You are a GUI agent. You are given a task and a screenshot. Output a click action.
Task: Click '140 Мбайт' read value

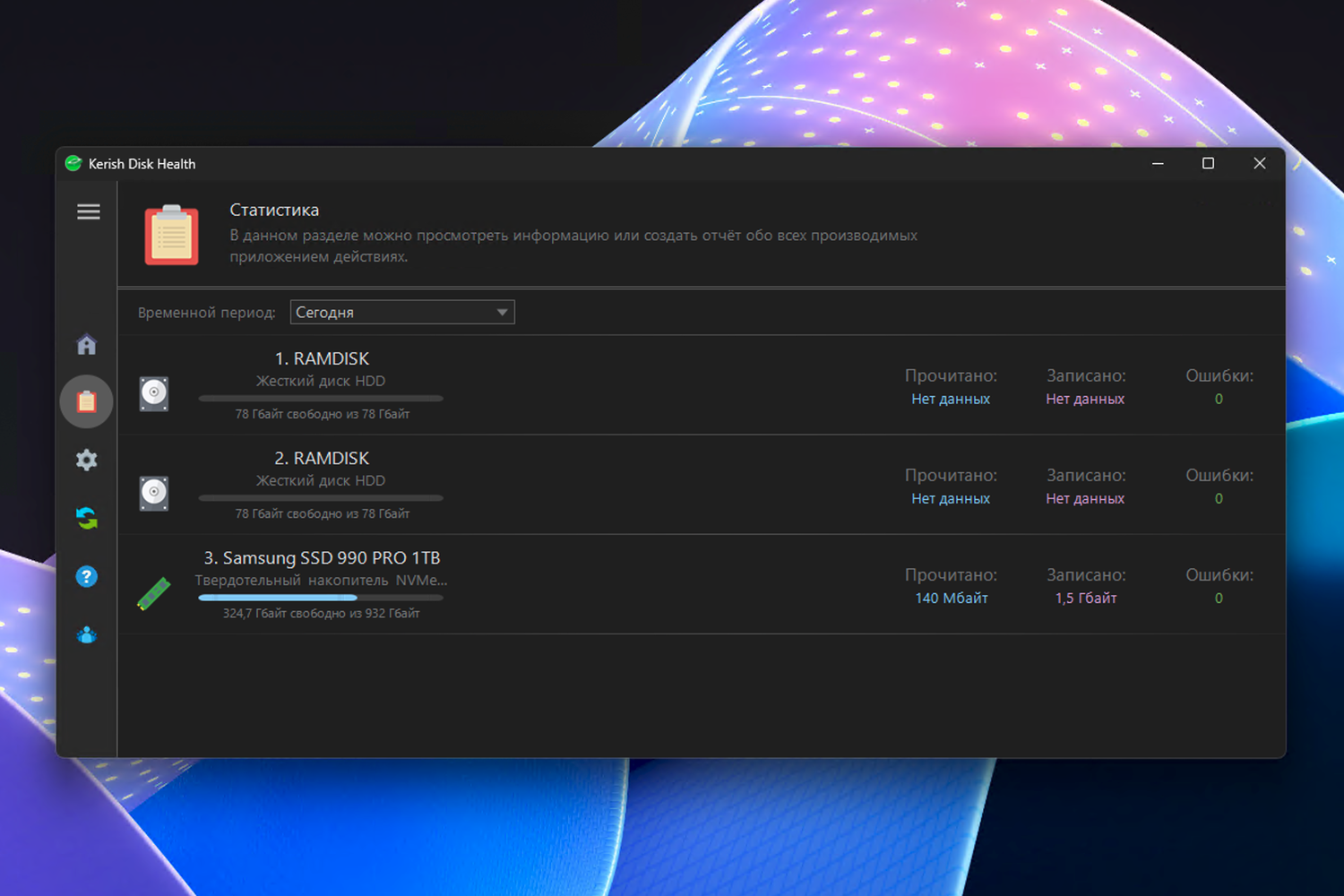pyautogui.click(x=952, y=598)
